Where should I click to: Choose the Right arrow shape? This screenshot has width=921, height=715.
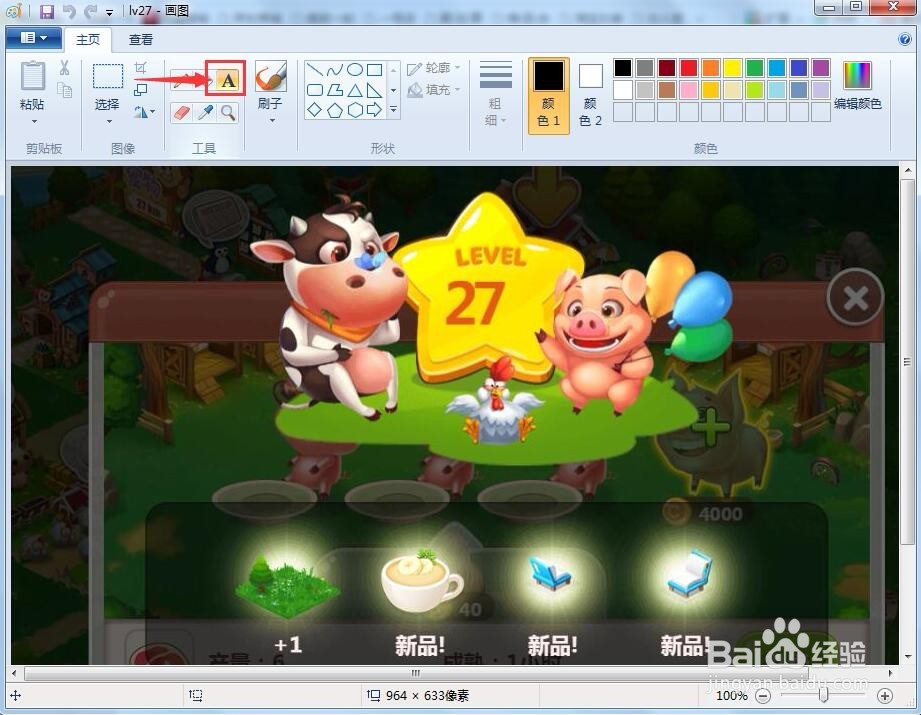pyautogui.click(x=375, y=110)
